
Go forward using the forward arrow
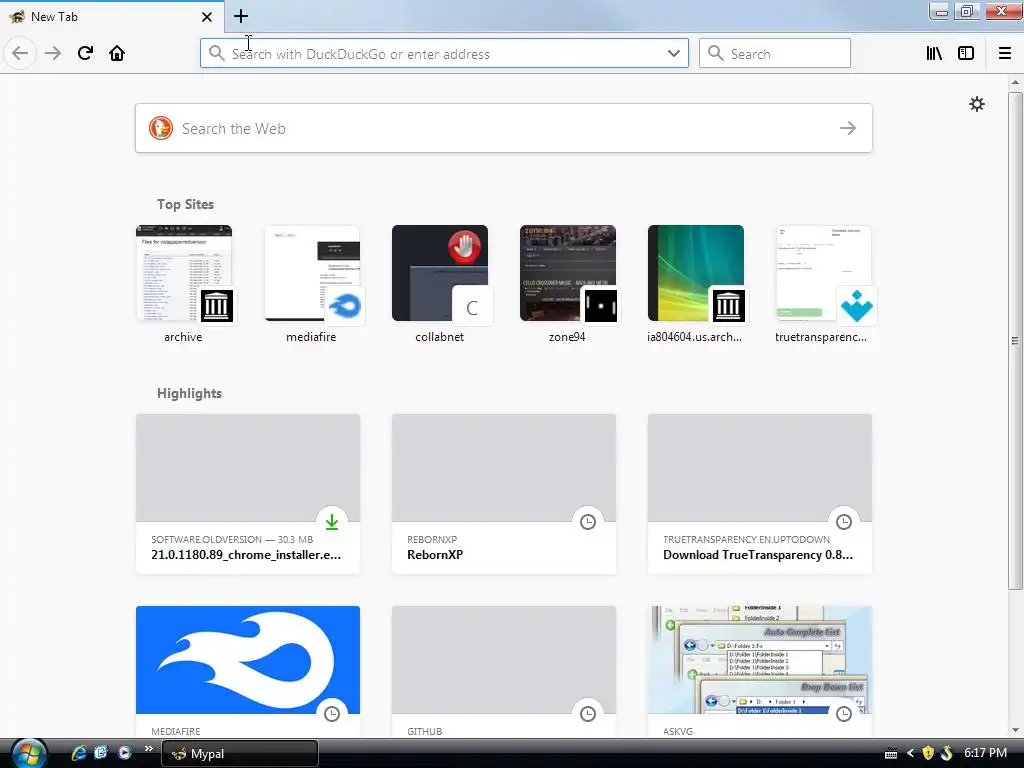53,53
